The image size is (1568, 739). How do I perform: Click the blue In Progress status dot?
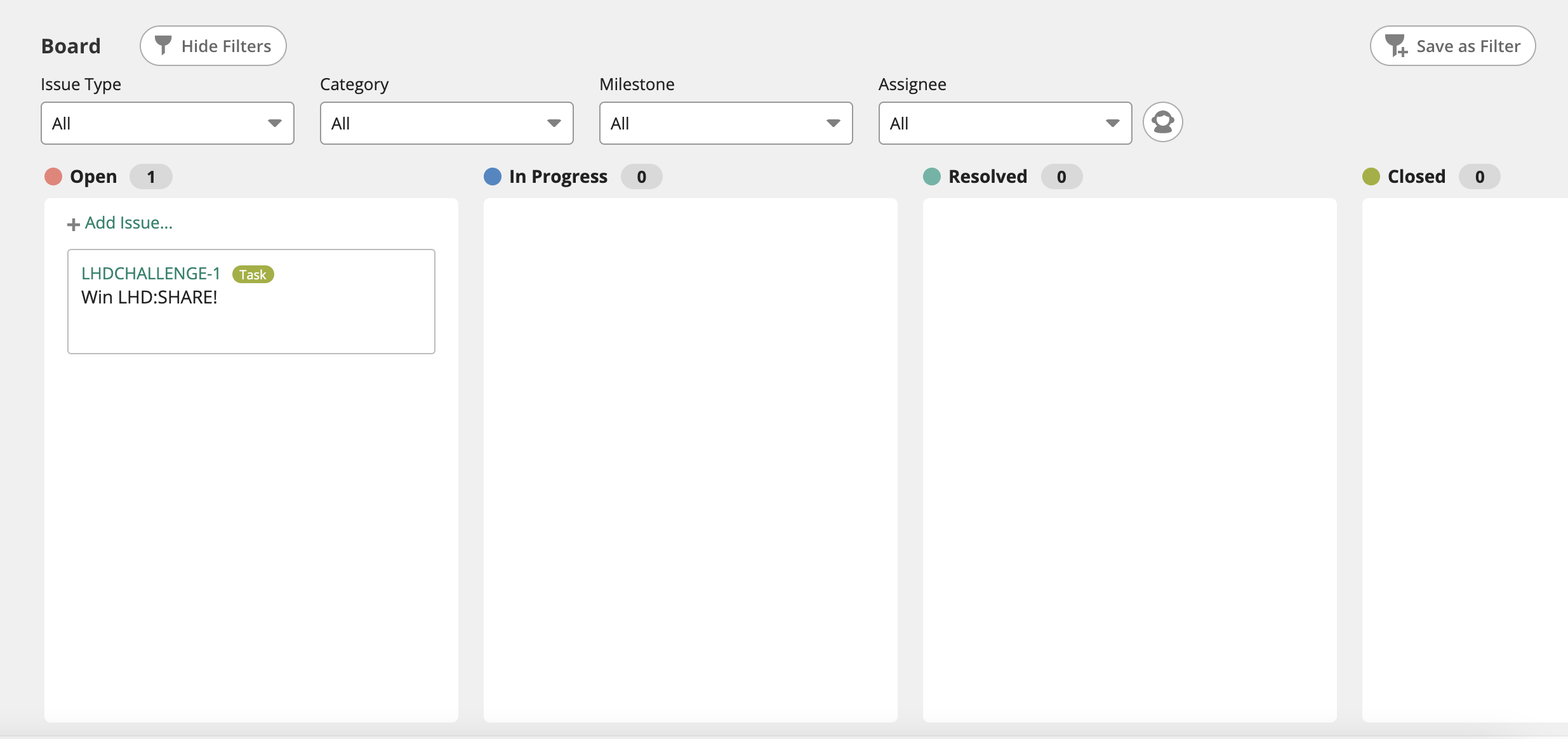tap(493, 176)
